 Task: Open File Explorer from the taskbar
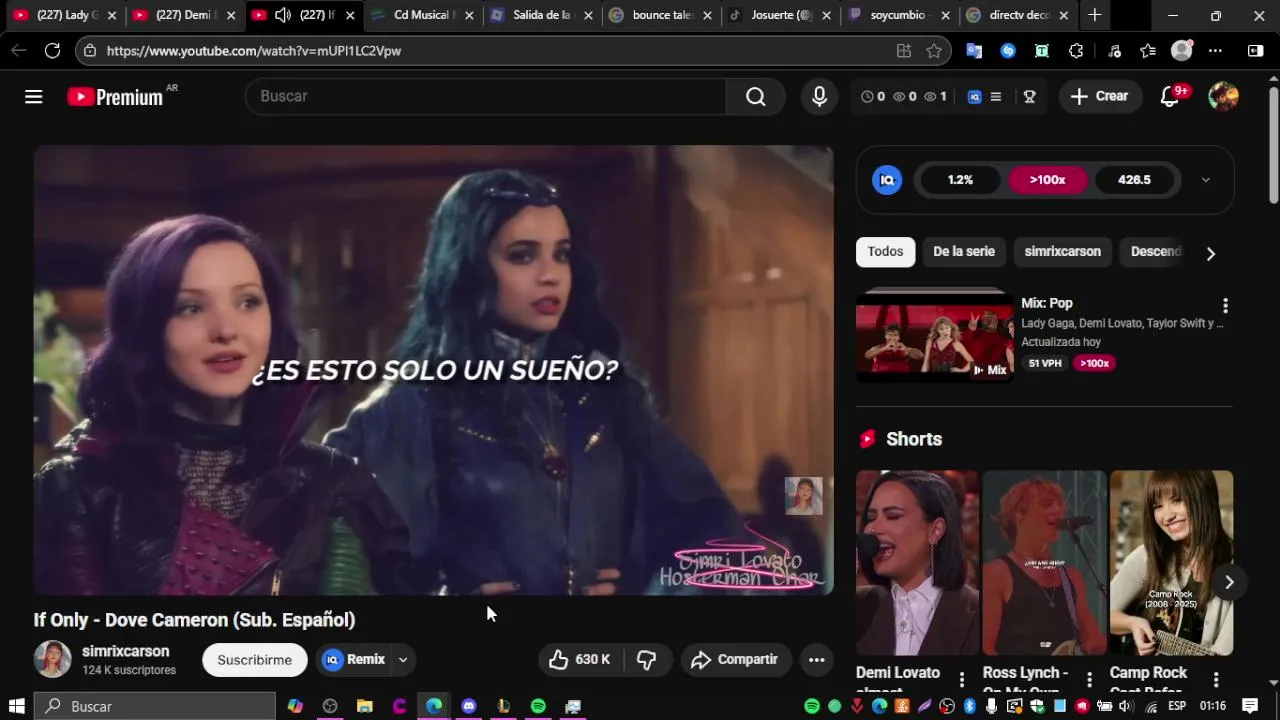click(365, 706)
